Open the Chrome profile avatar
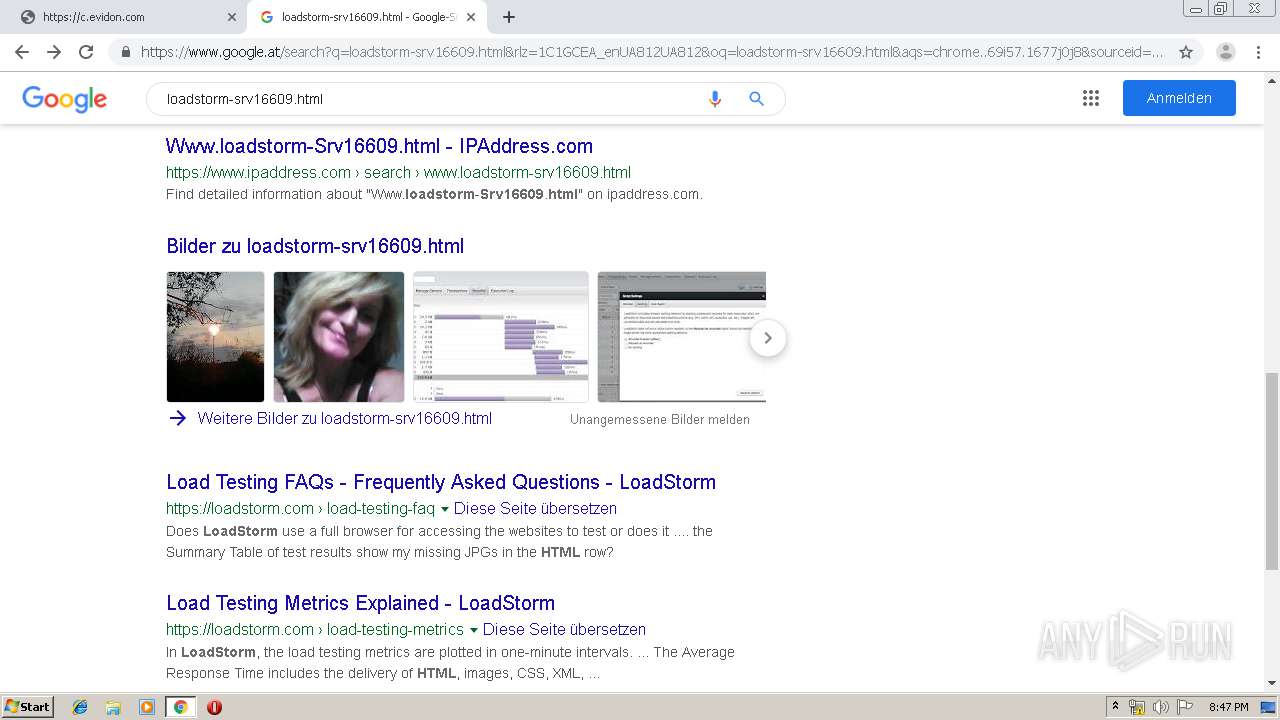The height and width of the screenshot is (720, 1280). 1226,52
